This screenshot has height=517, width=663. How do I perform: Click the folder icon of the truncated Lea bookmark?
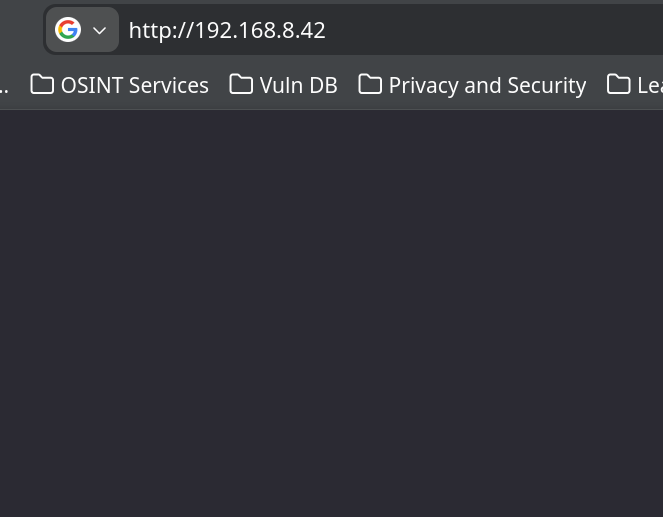click(619, 85)
